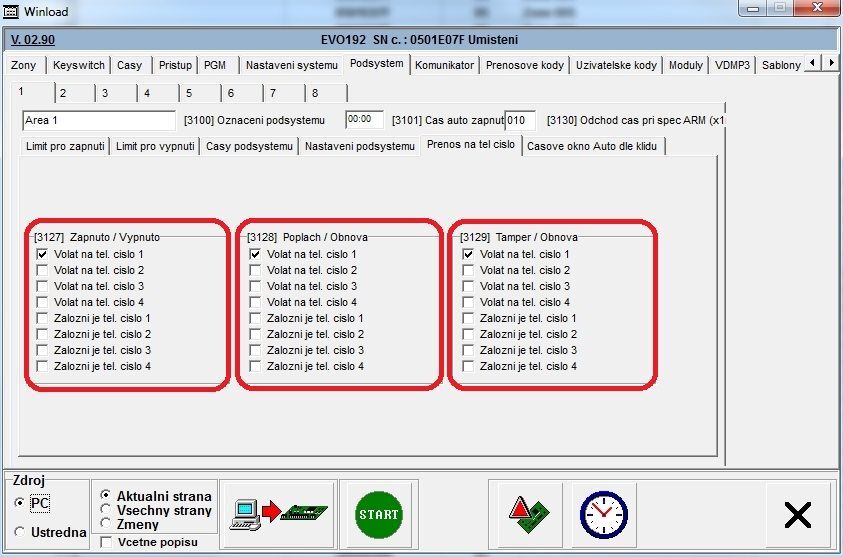This screenshot has height=557, width=843.
Task: Check Zalozni je tel. cislo 1 under Tamper/Obnova
Action: click(x=468, y=318)
